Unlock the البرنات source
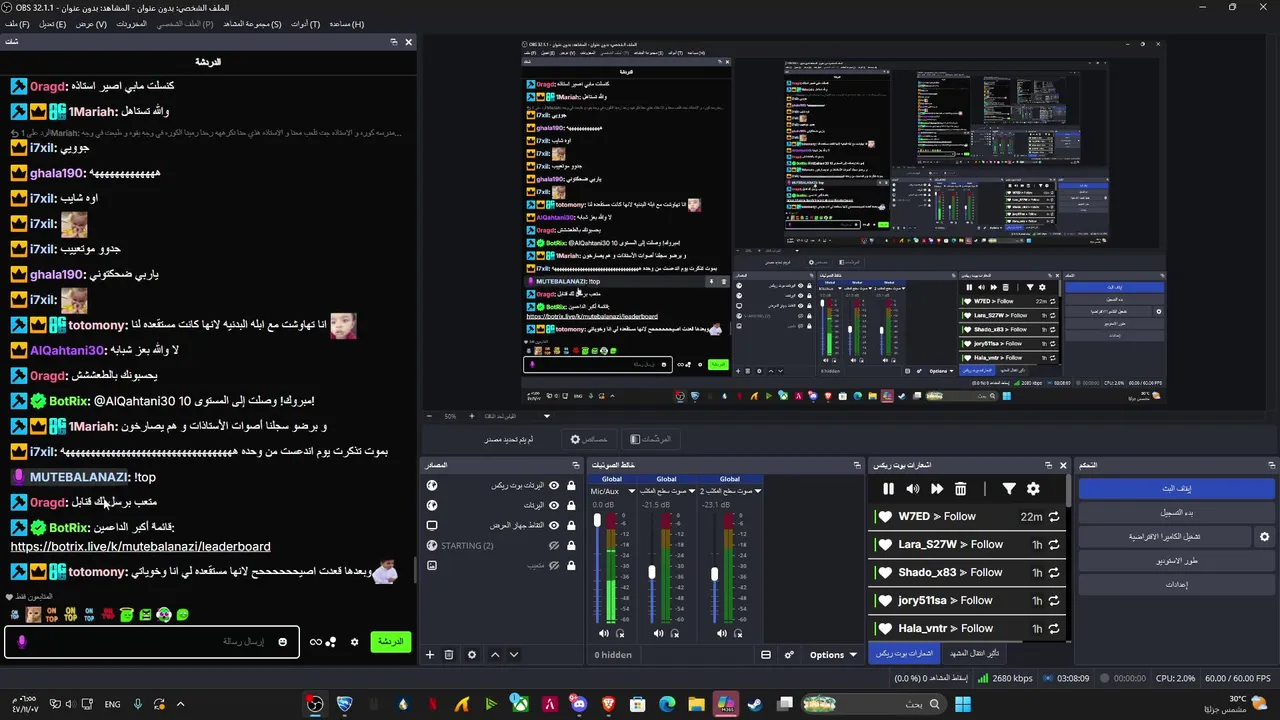Image resolution: width=1280 pixels, height=720 pixels. point(571,505)
